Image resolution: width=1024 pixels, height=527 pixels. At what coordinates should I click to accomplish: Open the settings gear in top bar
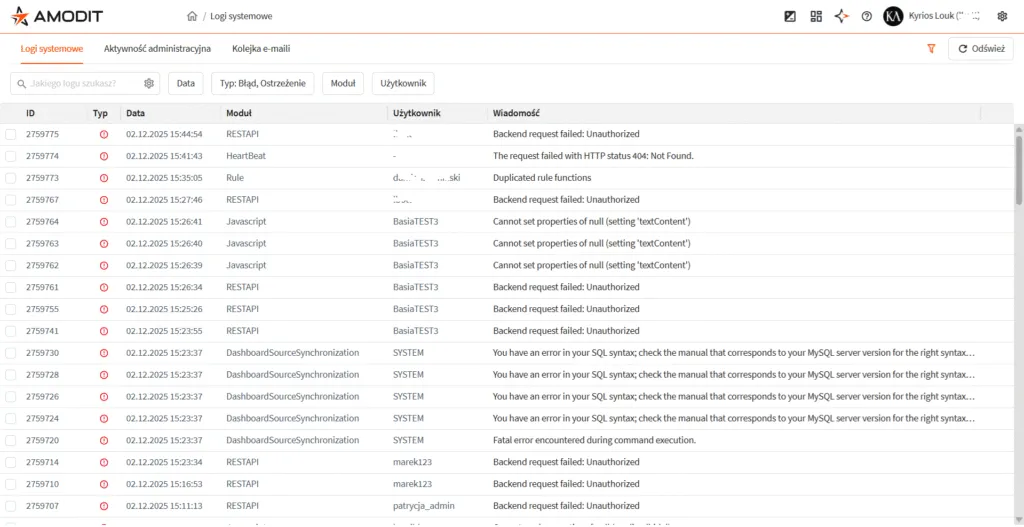tap(1002, 16)
